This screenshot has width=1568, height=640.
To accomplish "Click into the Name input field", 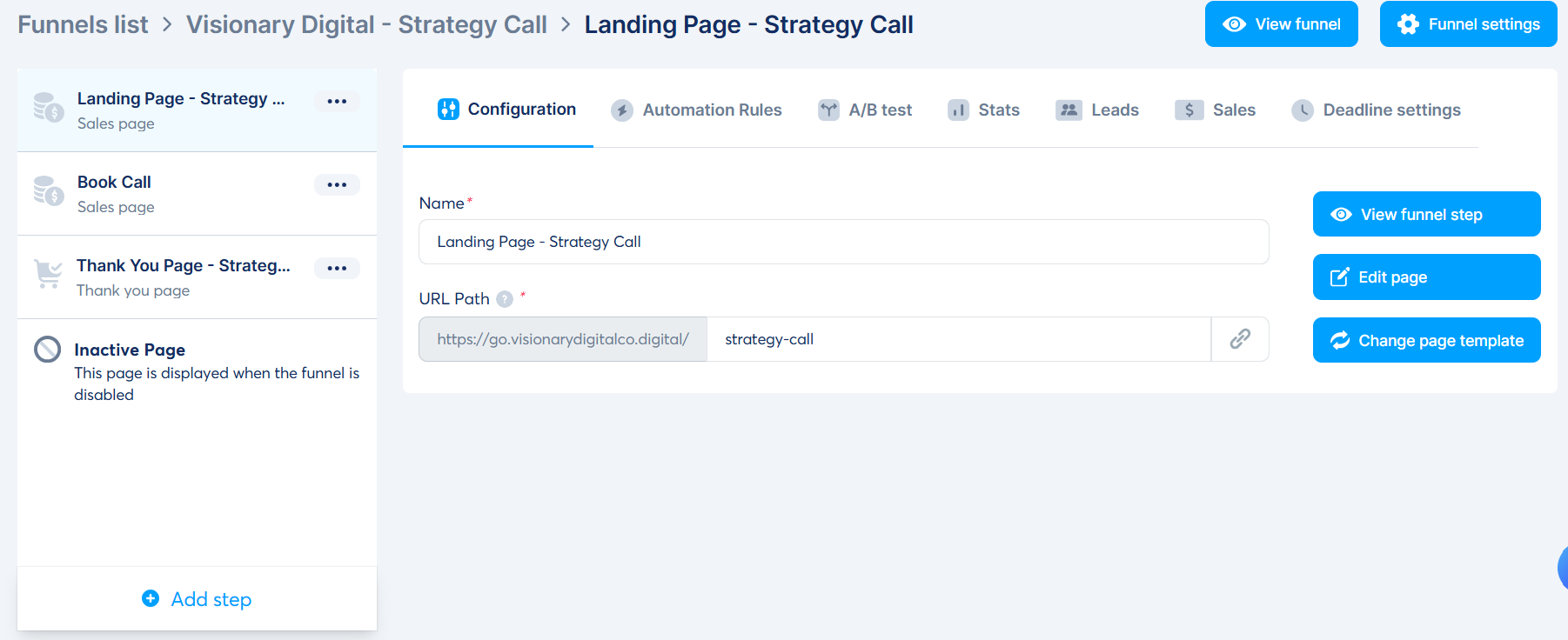I will (x=843, y=242).
